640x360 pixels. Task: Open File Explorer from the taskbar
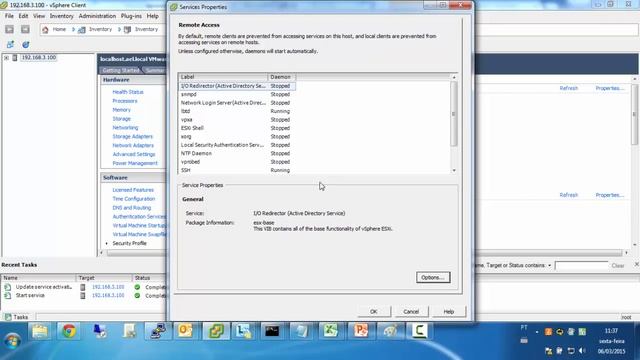click(x=40, y=331)
